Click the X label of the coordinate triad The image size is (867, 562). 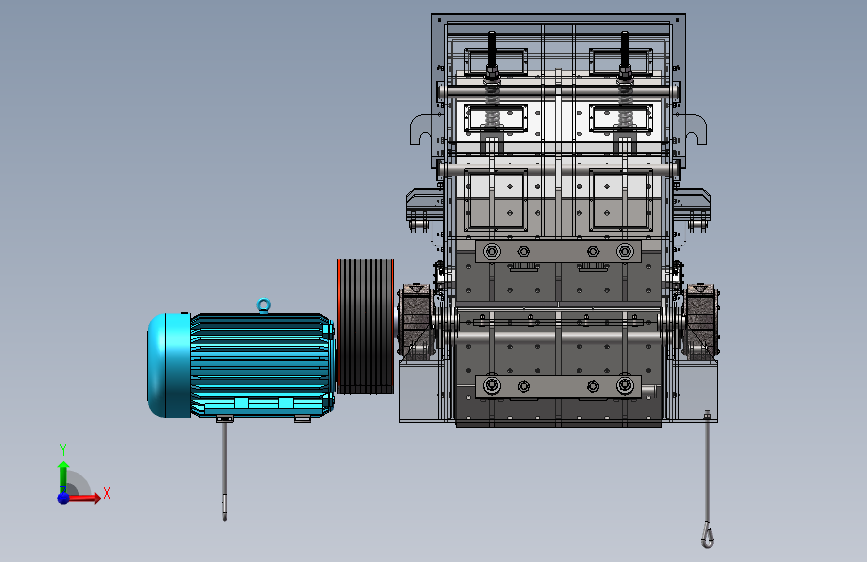tap(107, 493)
